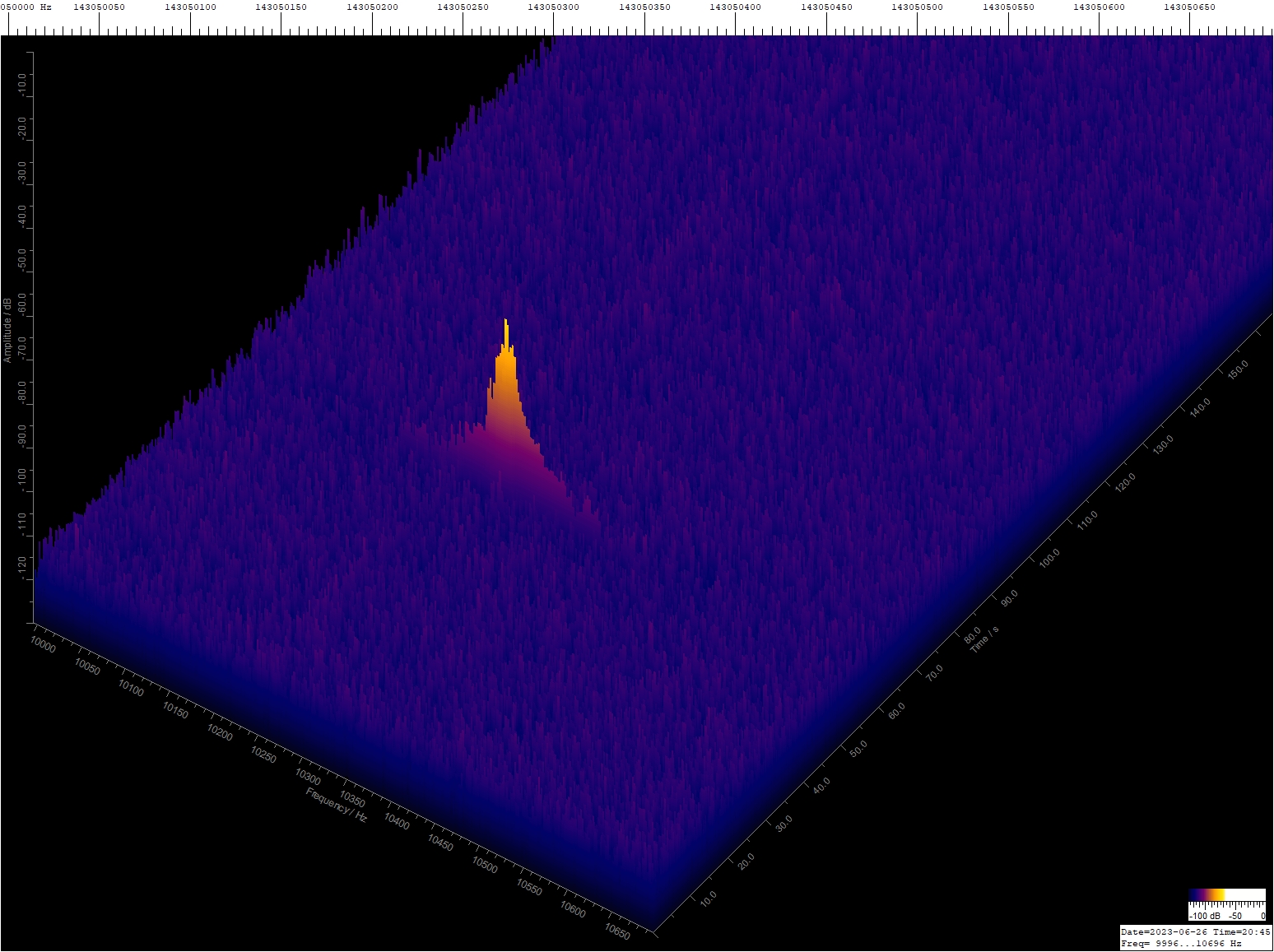Viewport: 1274px width, 952px height.
Task: Click the 143050600 mark on top ruler
Action: pyautogui.click(x=1100, y=7)
